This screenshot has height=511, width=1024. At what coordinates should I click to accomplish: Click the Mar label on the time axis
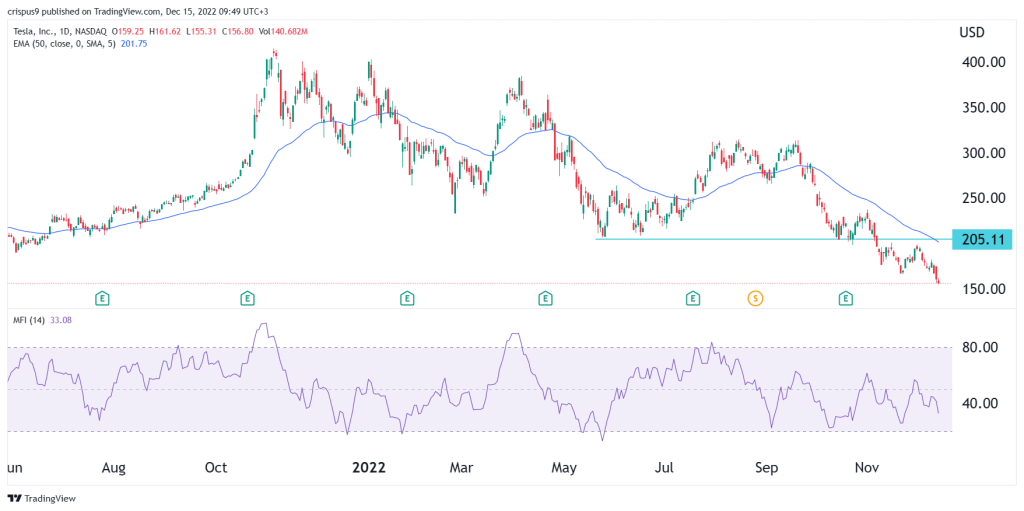(x=462, y=468)
